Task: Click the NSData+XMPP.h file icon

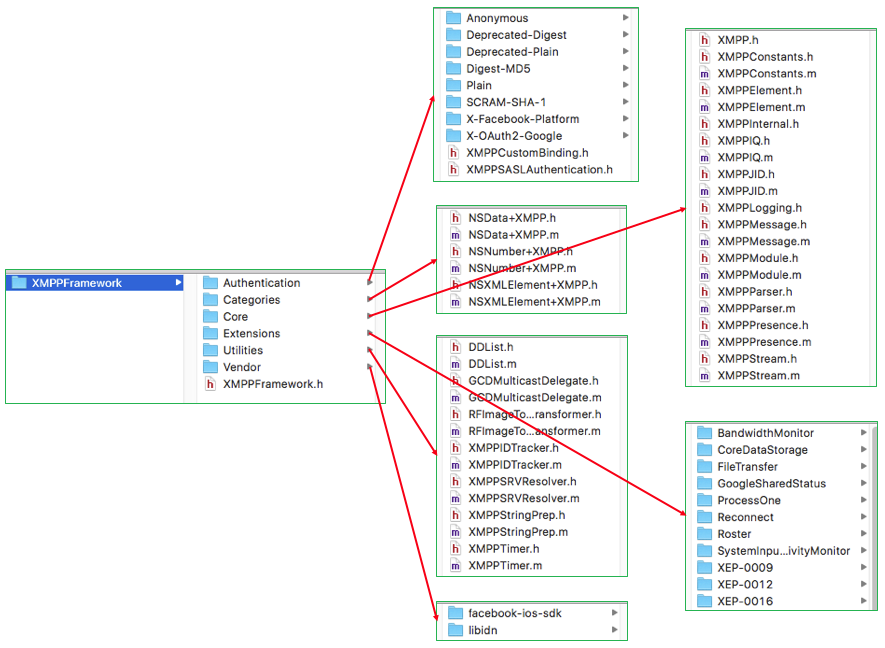Action: (455, 217)
